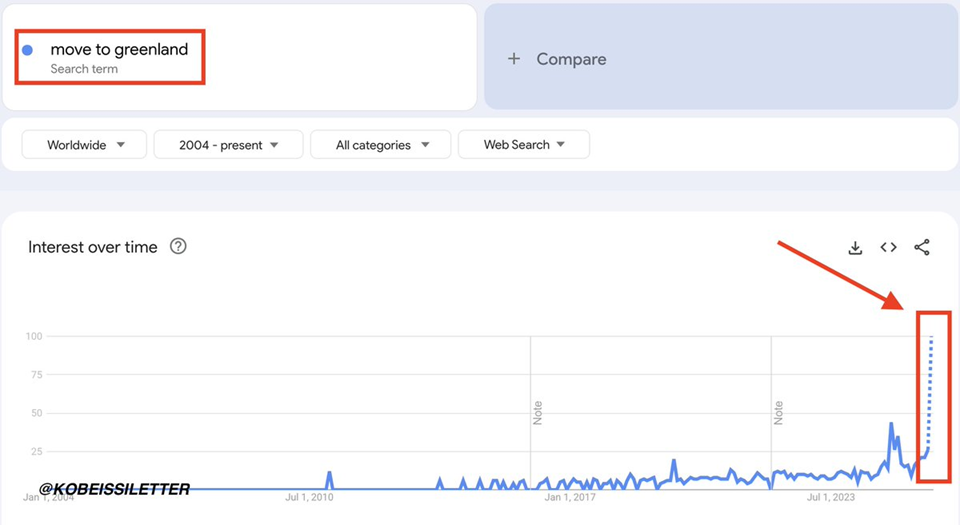Open the Web Search type dropdown

point(523,145)
